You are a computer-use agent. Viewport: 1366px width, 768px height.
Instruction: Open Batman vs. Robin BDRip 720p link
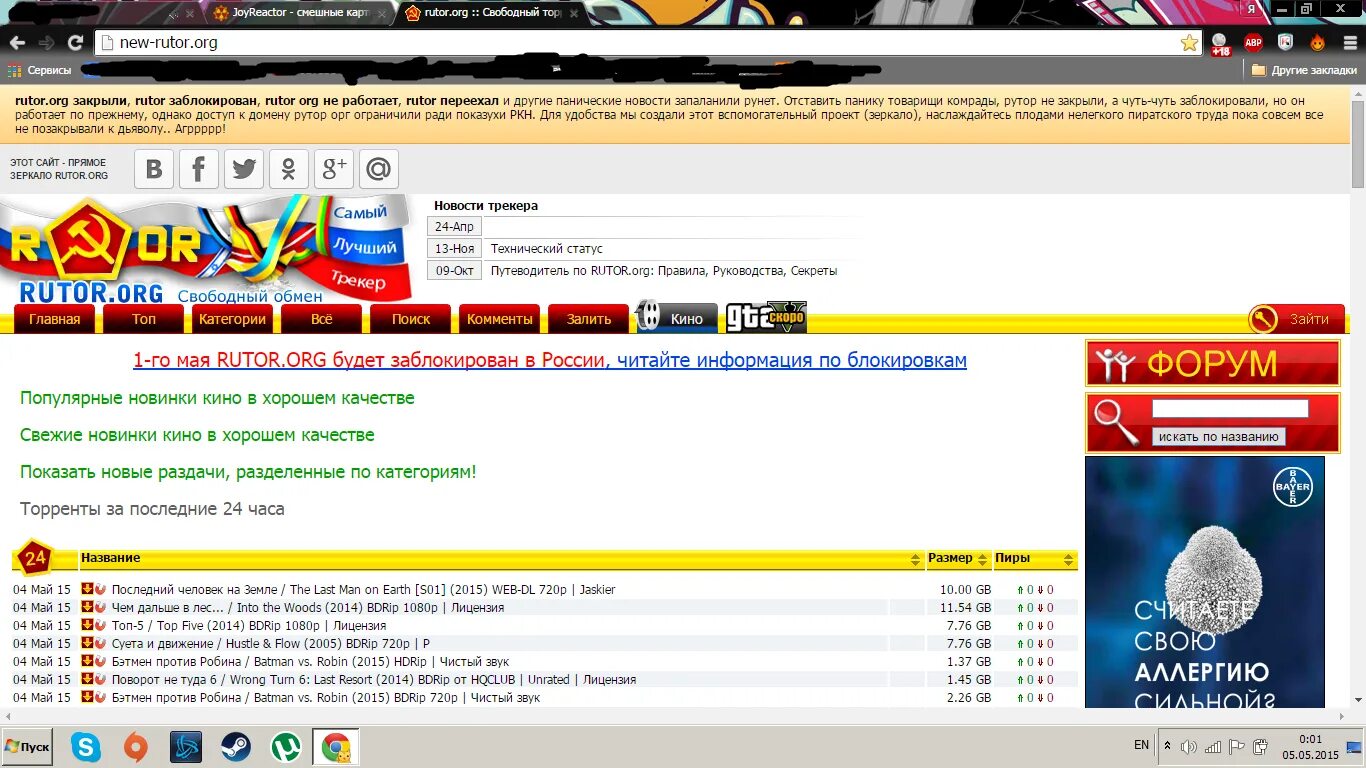click(x=326, y=697)
